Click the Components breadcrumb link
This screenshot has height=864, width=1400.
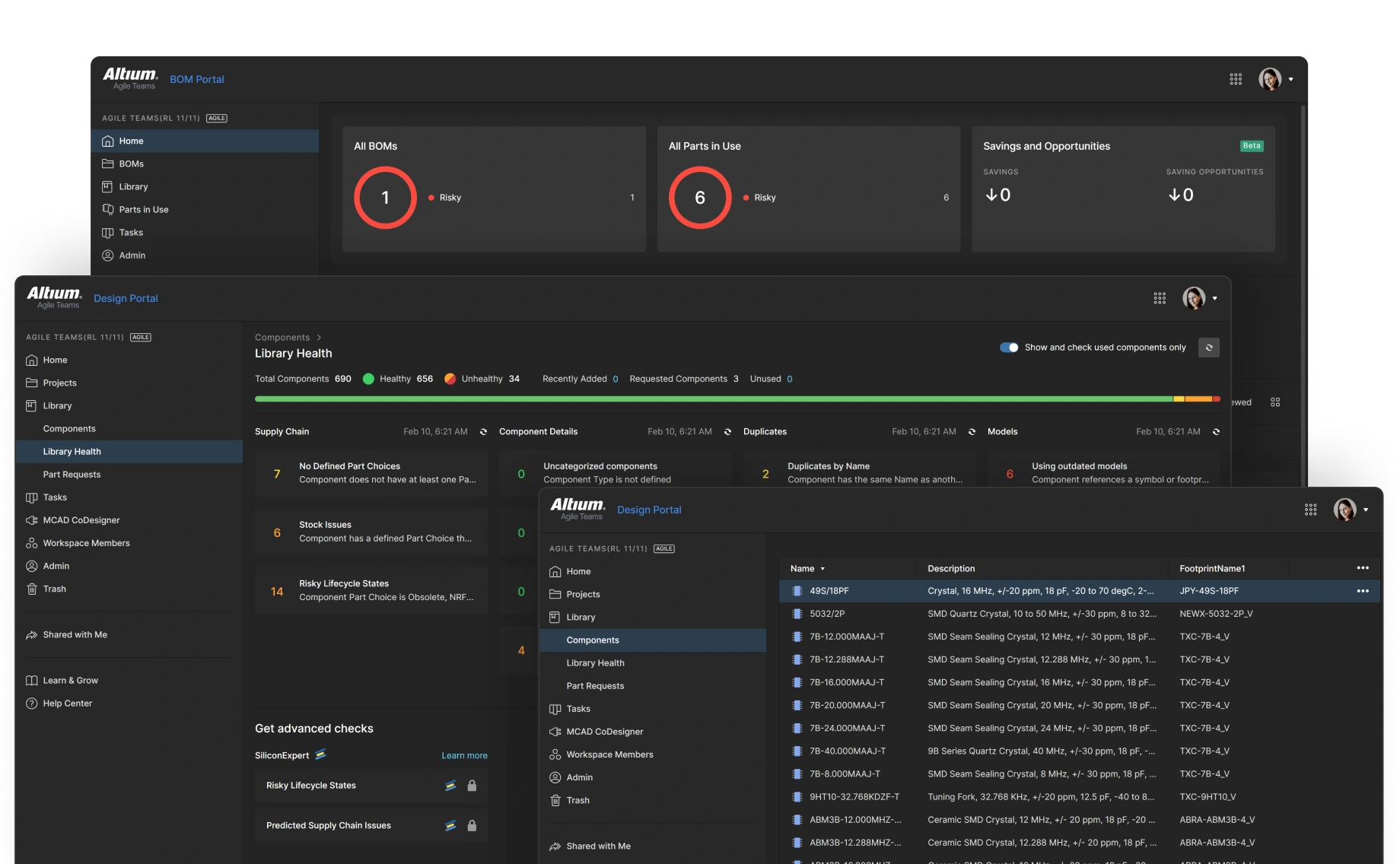click(282, 338)
